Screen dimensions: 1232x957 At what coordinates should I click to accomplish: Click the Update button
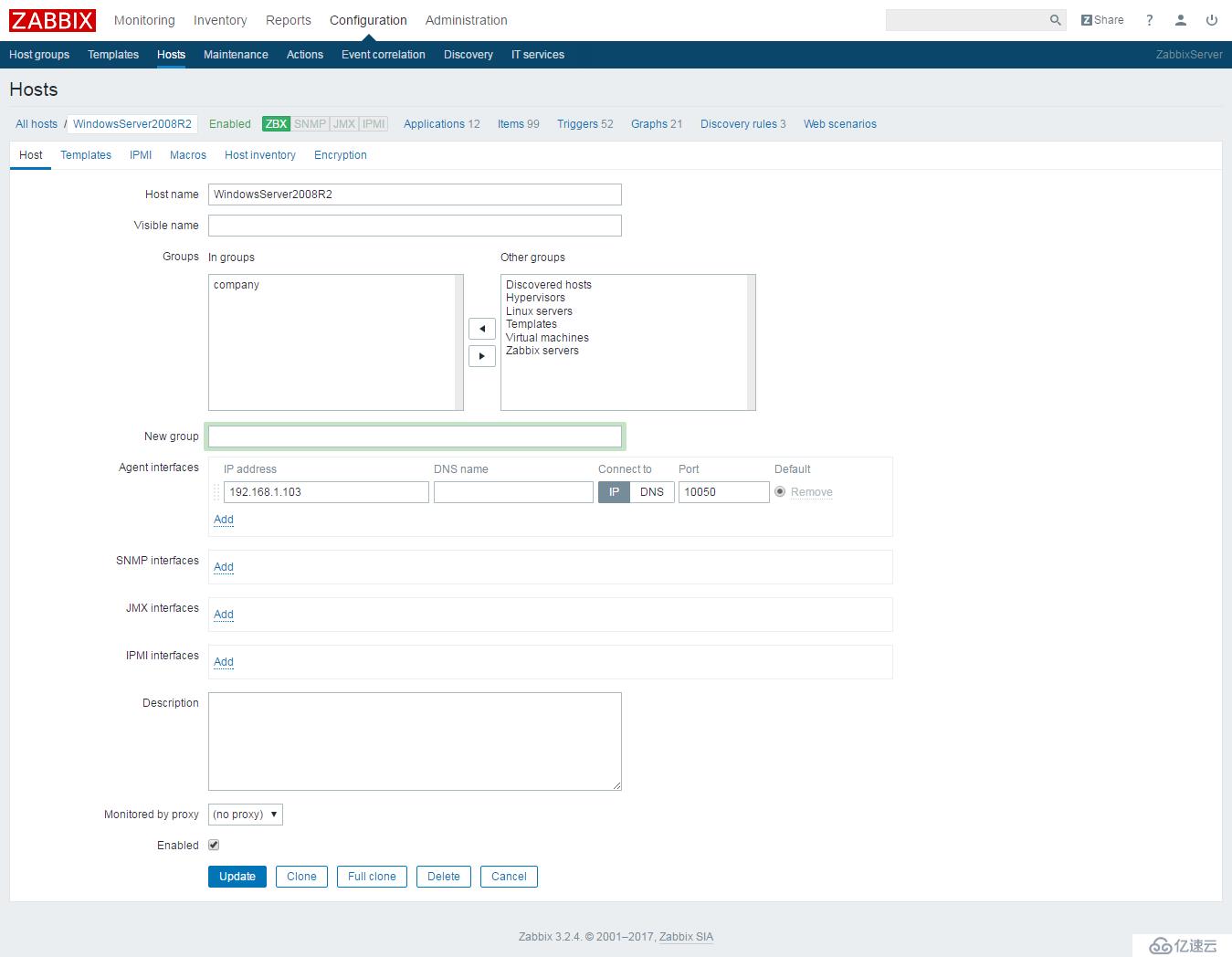point(237,877)
